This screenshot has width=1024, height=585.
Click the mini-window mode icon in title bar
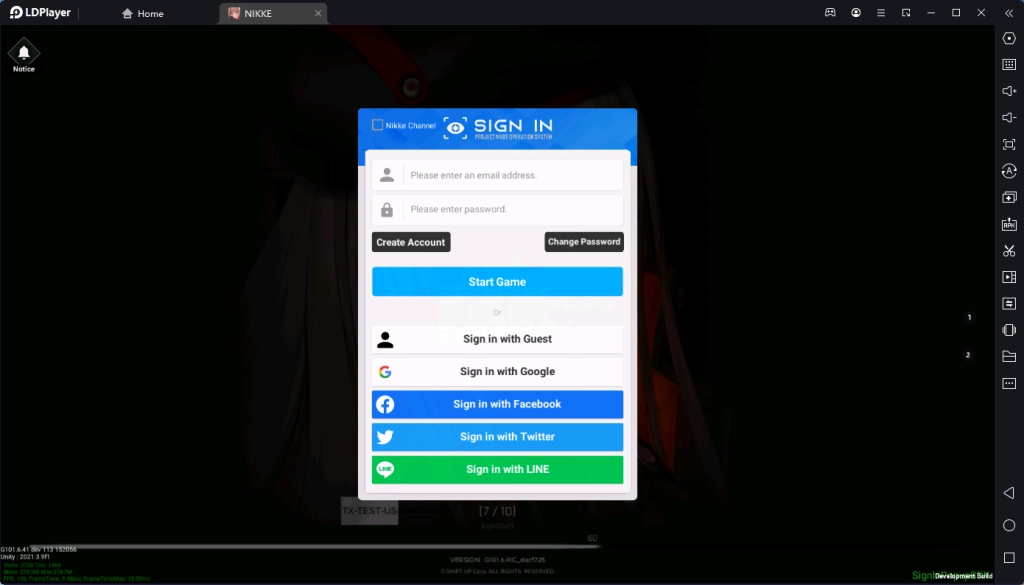coord(906,12)
